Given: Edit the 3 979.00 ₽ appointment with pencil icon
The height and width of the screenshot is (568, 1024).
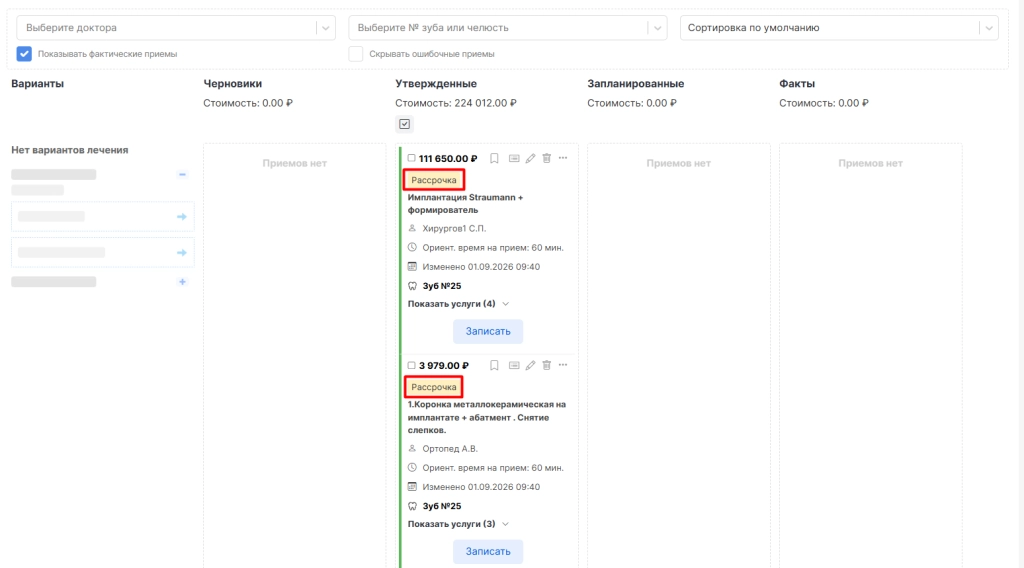Looking at the screenshot, I should pyautogui.click(x=530, y=366).
